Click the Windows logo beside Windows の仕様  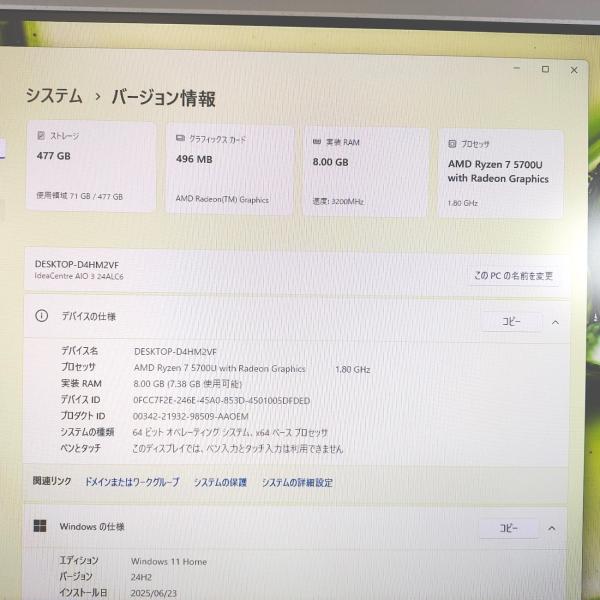pyautogui.click(x=40, y=526)
